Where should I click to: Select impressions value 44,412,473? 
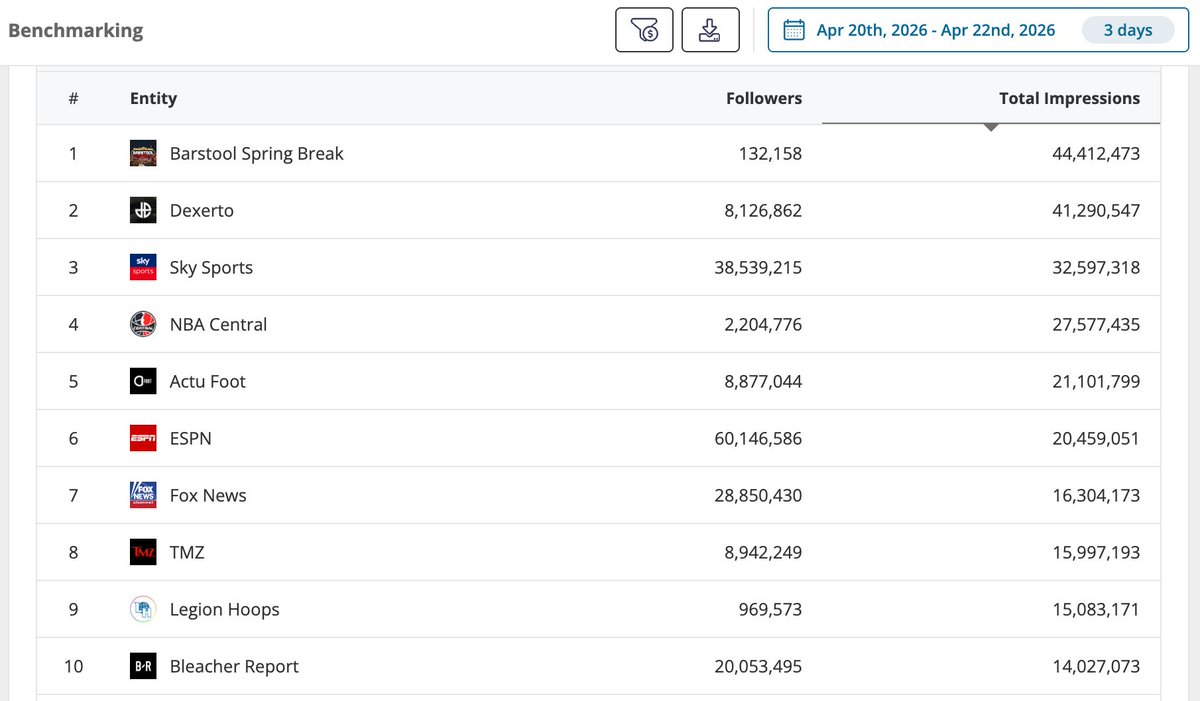coord(1094,153)
